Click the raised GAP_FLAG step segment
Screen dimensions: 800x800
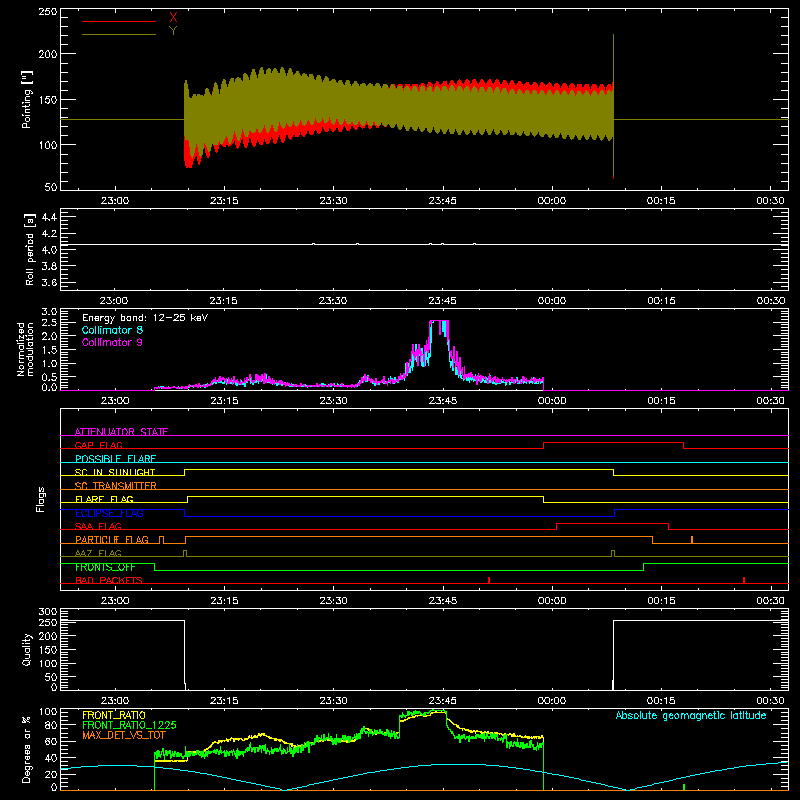[613, 443]
